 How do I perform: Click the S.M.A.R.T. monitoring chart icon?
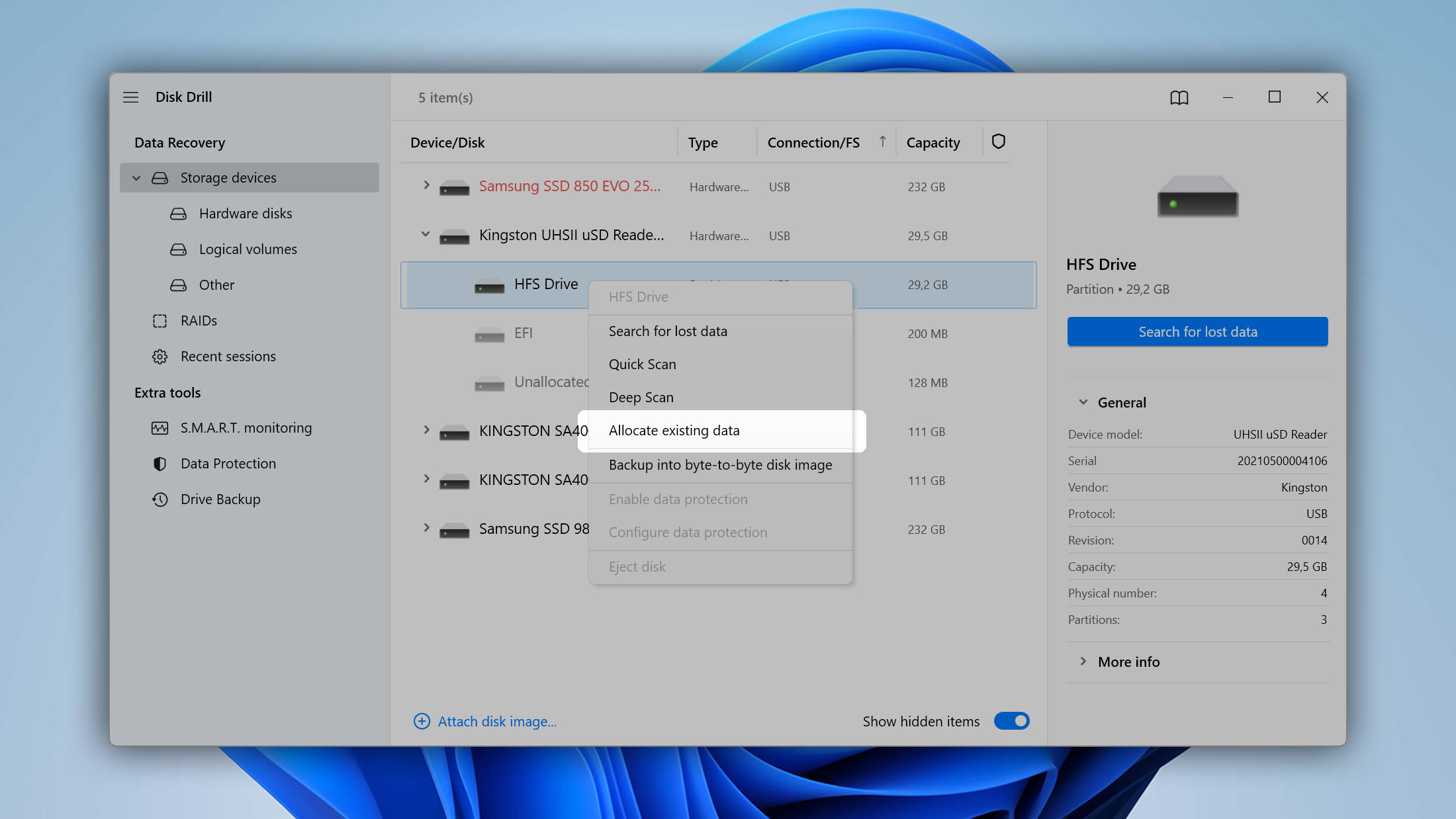point(160,428)
